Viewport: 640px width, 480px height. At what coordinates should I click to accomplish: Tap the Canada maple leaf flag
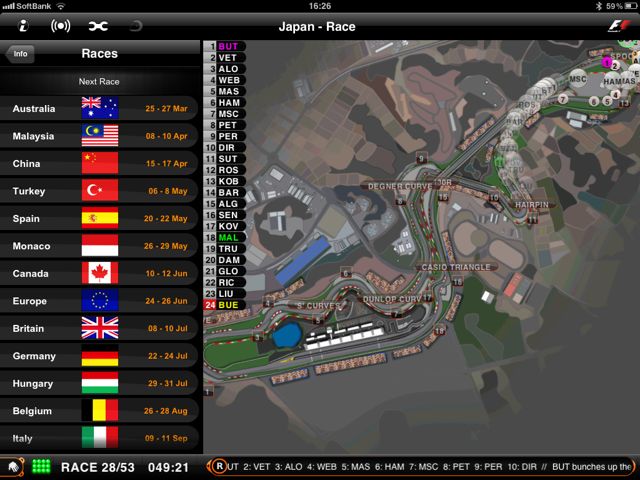tap(100, 273)
